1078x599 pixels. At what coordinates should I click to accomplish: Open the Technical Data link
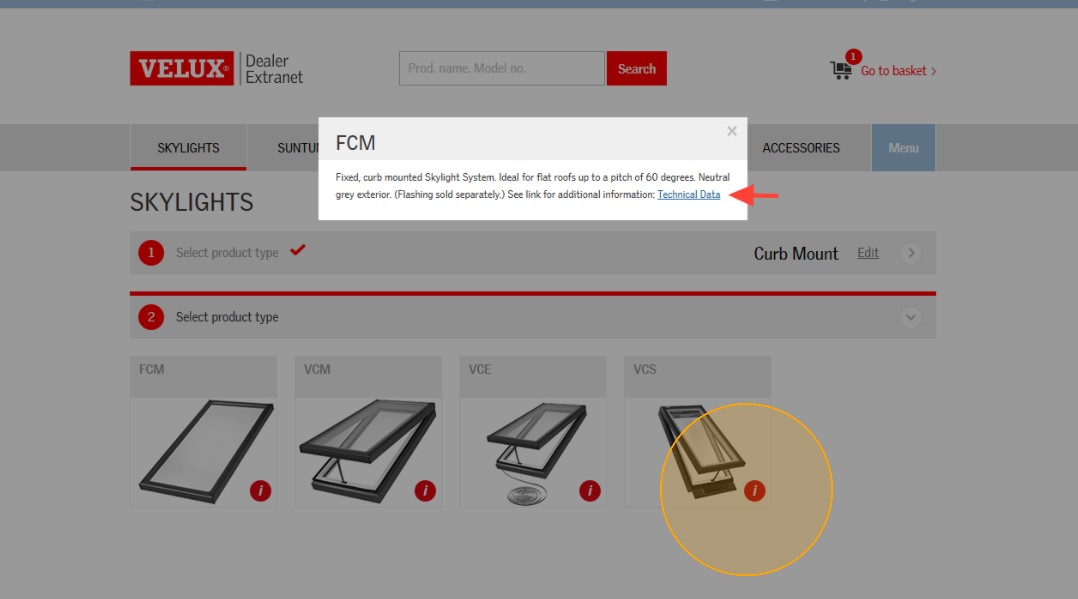click(x=689, y=195)
